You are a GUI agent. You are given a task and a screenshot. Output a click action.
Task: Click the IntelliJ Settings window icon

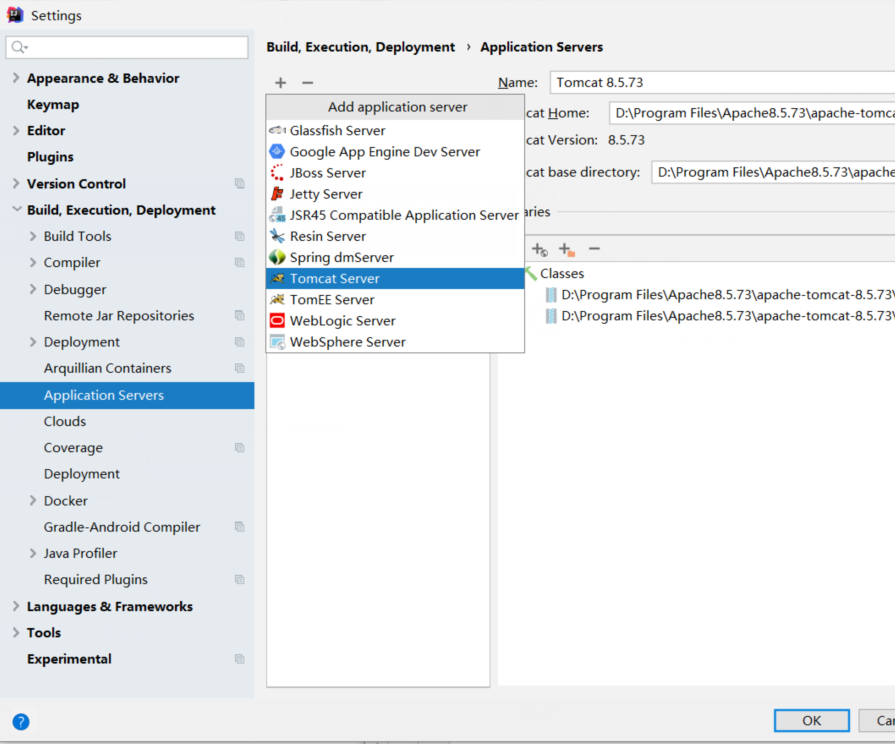pos(15,15)
